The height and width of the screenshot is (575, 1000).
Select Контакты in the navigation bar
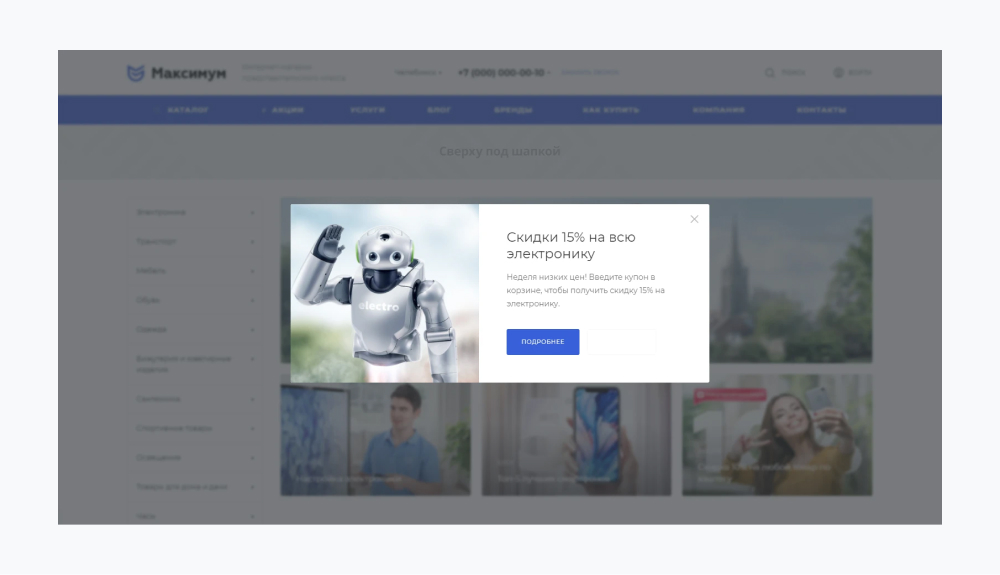click(x=821, y=110)
